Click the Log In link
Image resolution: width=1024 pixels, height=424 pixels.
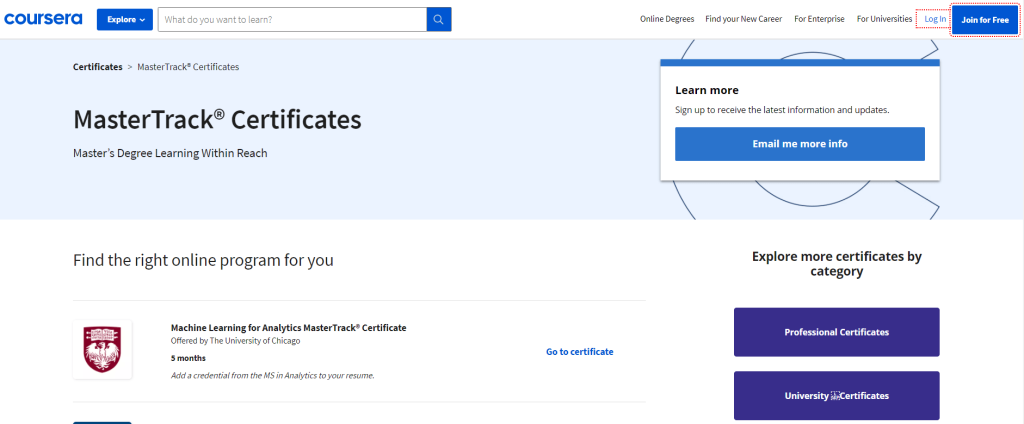tap(935, 19)
